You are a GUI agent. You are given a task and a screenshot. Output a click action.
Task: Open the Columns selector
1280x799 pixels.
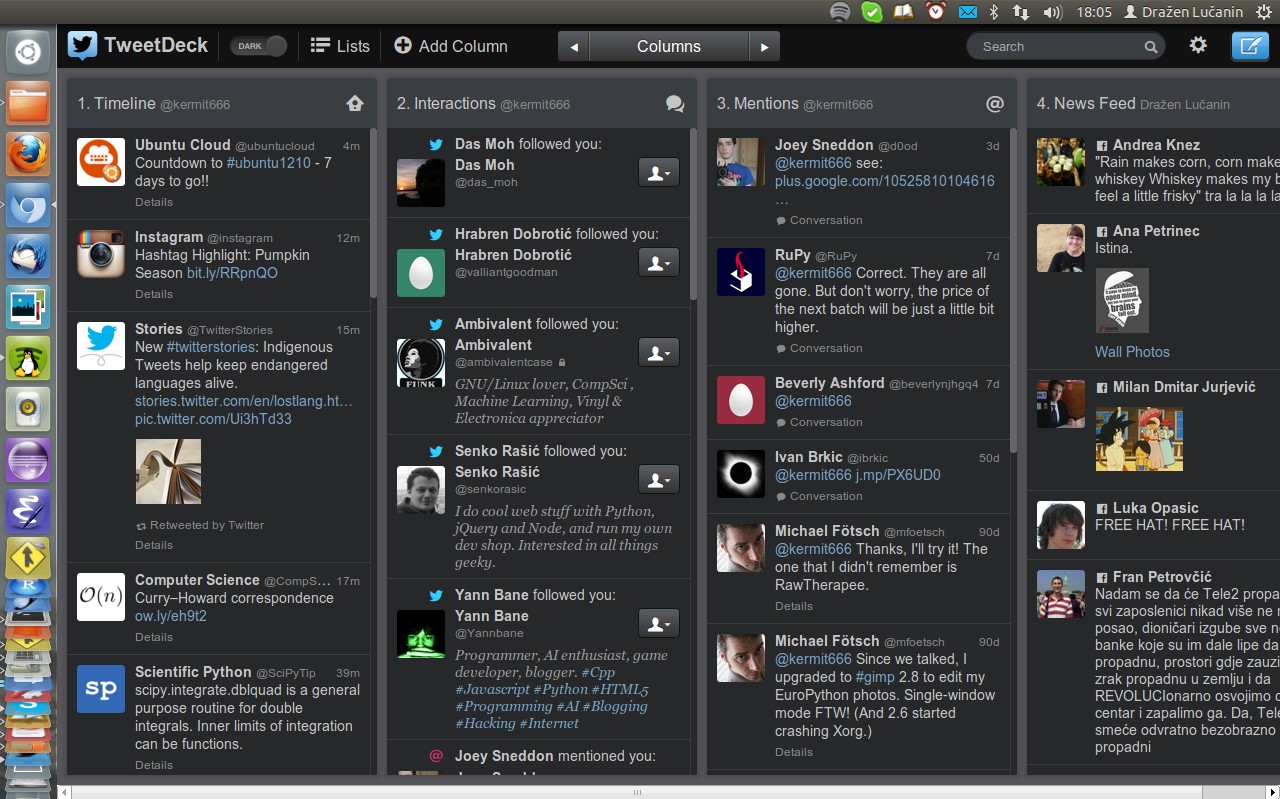(669, 46)
